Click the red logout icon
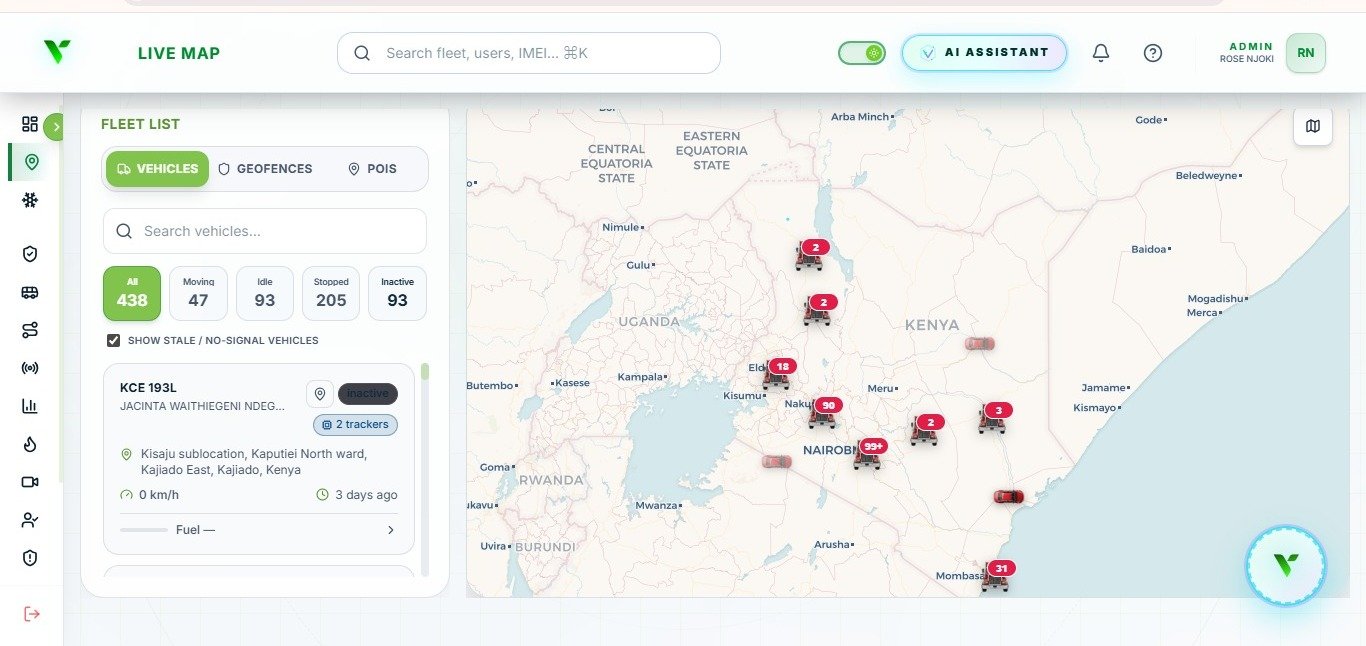Viewport: 1366px width, 646px height. click(x=32, y=613)
